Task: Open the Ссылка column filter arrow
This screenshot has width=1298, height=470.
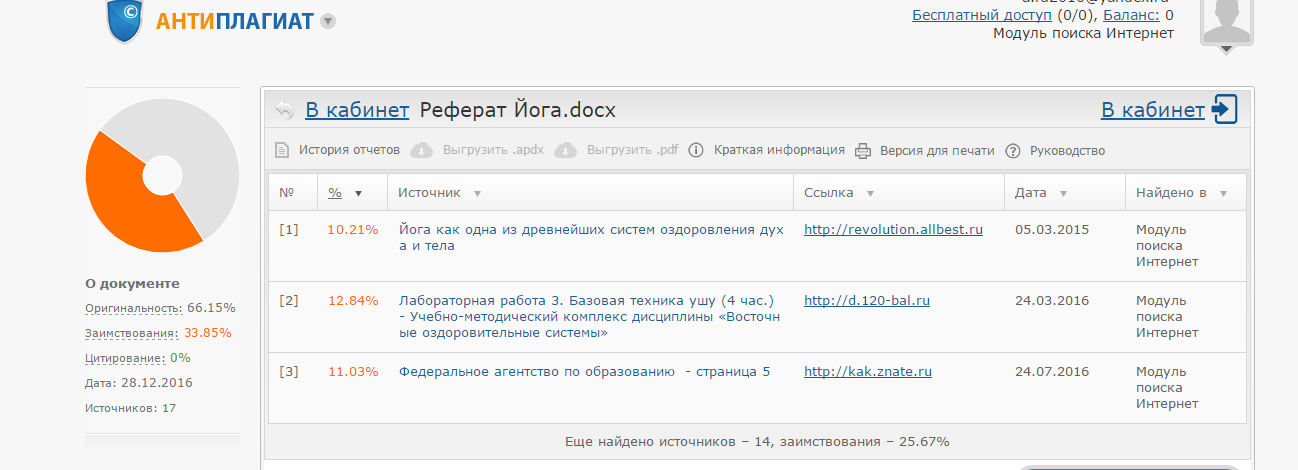Action: tap(871, 194)
